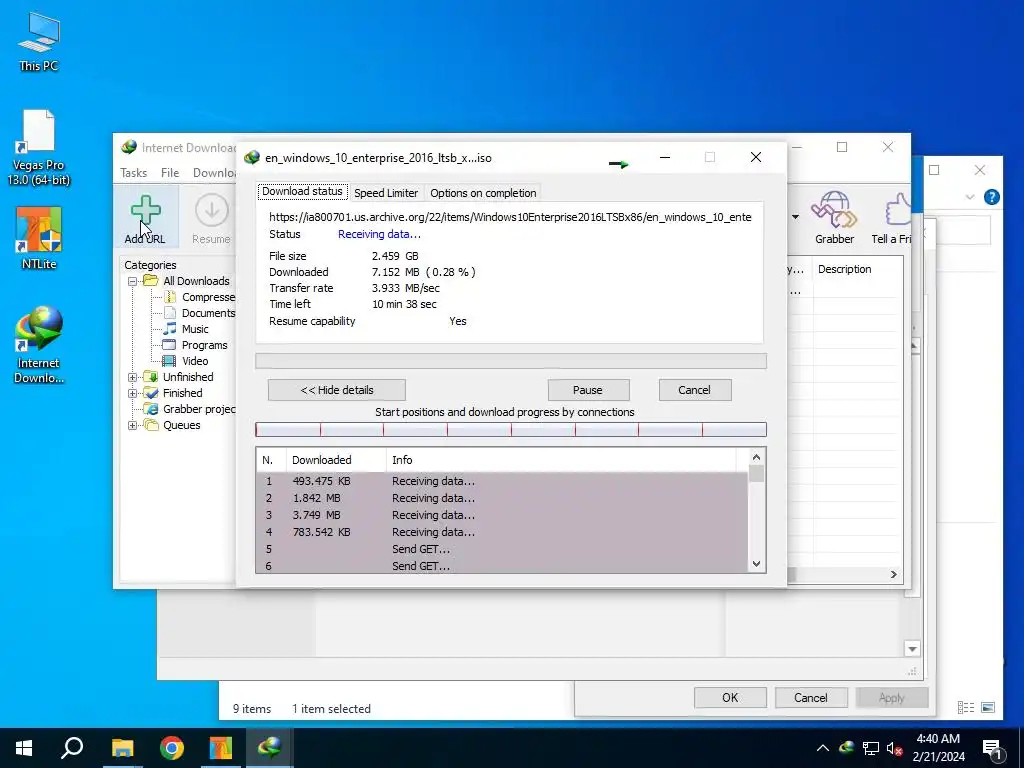Select connection 3 row with 3.749 MB
Image resolution: width=1024 pixels, height=768 pixels.
click(x=502, y=515)
